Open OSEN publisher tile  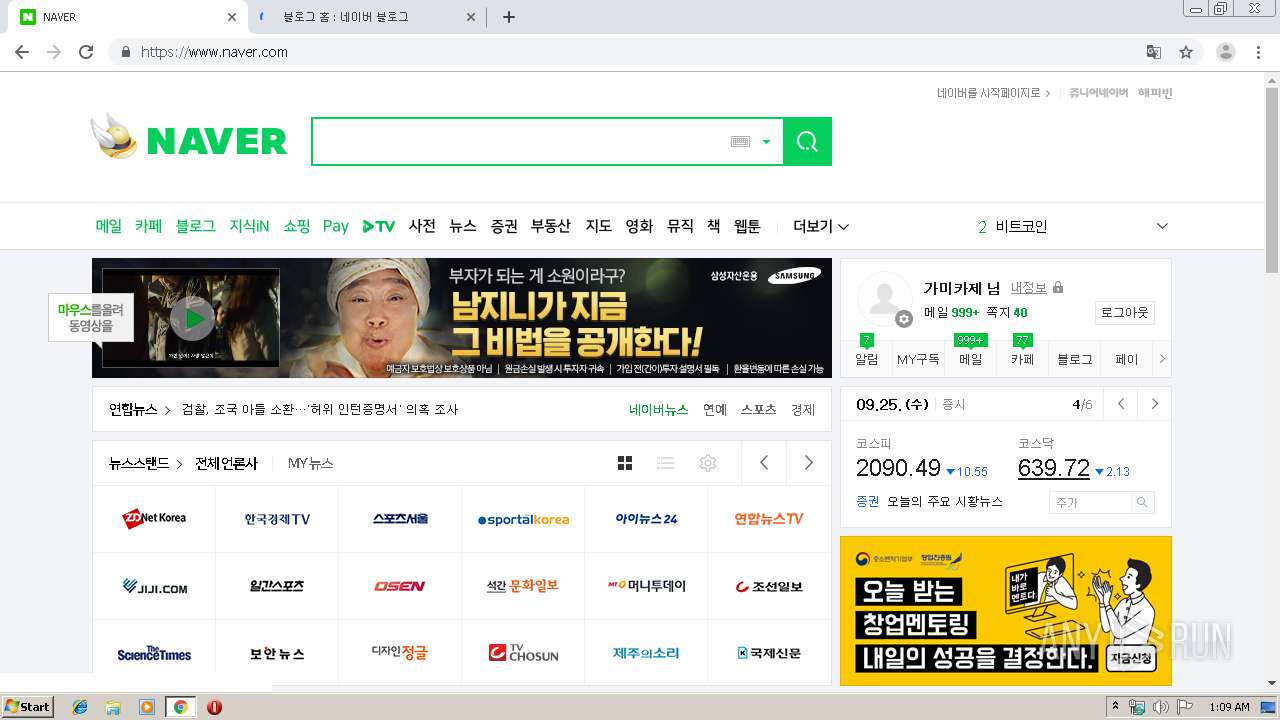pos(400,586)
